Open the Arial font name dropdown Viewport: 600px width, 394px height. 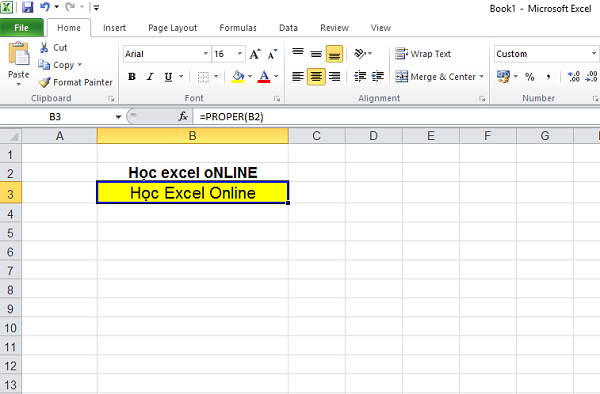(x=206, y=54)
